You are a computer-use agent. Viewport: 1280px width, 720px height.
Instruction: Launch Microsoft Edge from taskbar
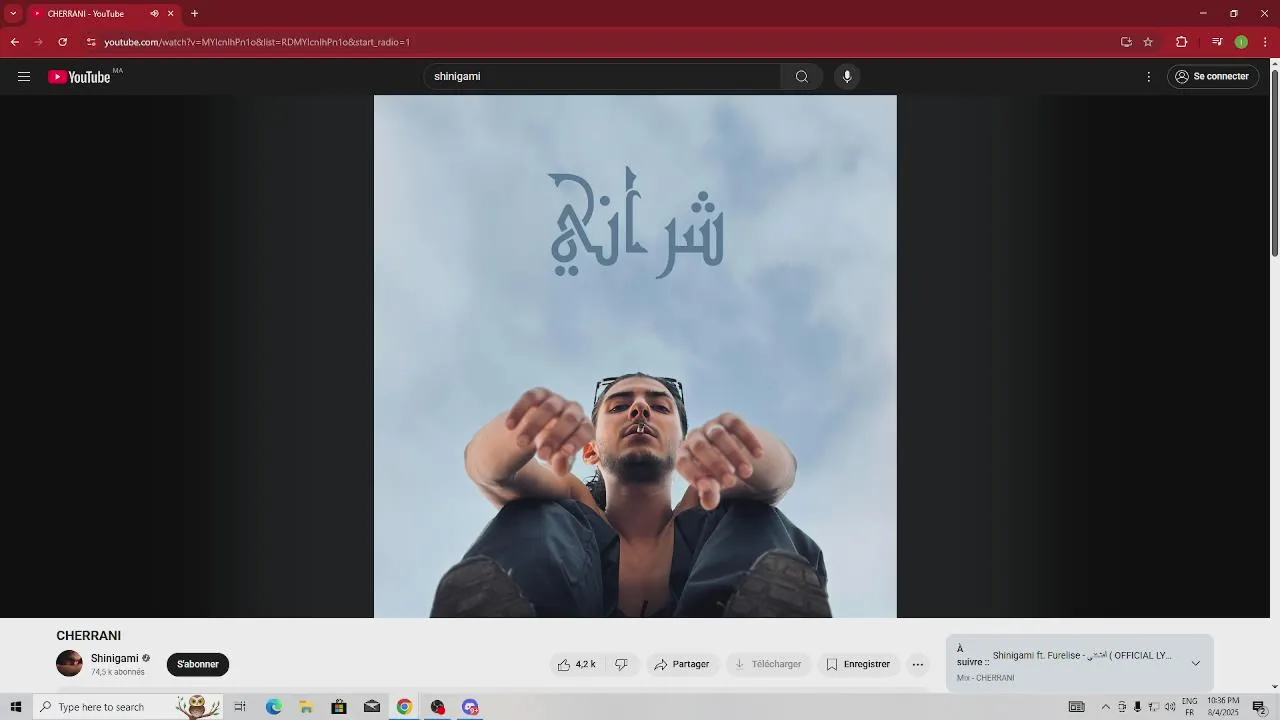click(x=274, y=707)
